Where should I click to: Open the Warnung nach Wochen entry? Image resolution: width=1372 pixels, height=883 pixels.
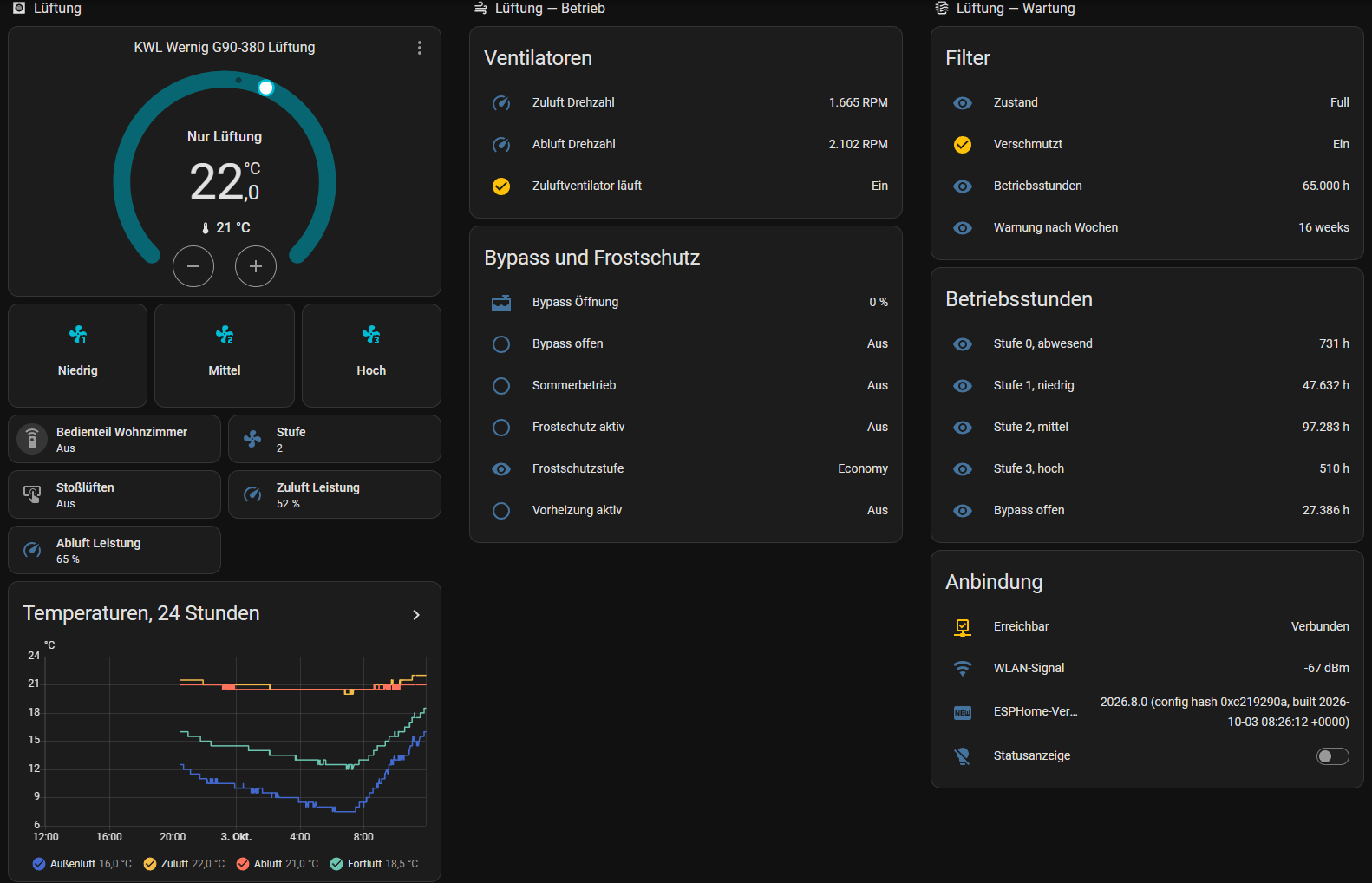click(x=1147, y=227)
